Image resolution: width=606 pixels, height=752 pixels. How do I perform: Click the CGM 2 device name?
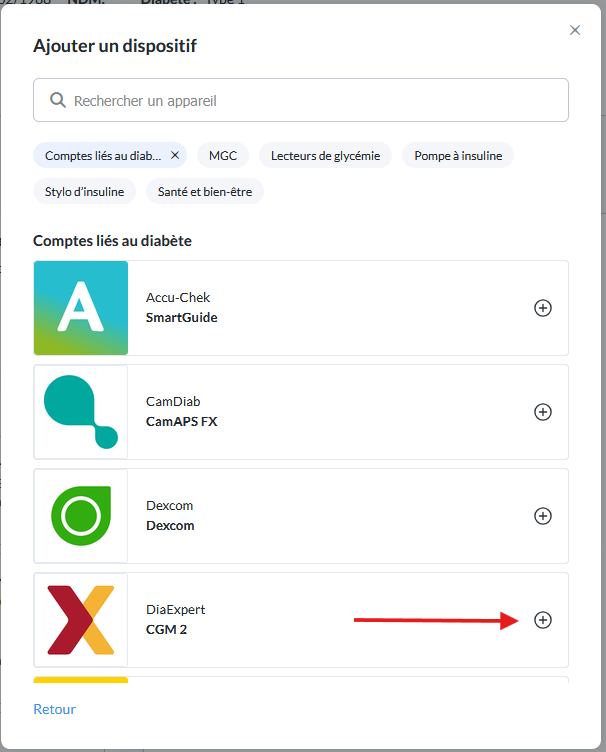(166, 630)
